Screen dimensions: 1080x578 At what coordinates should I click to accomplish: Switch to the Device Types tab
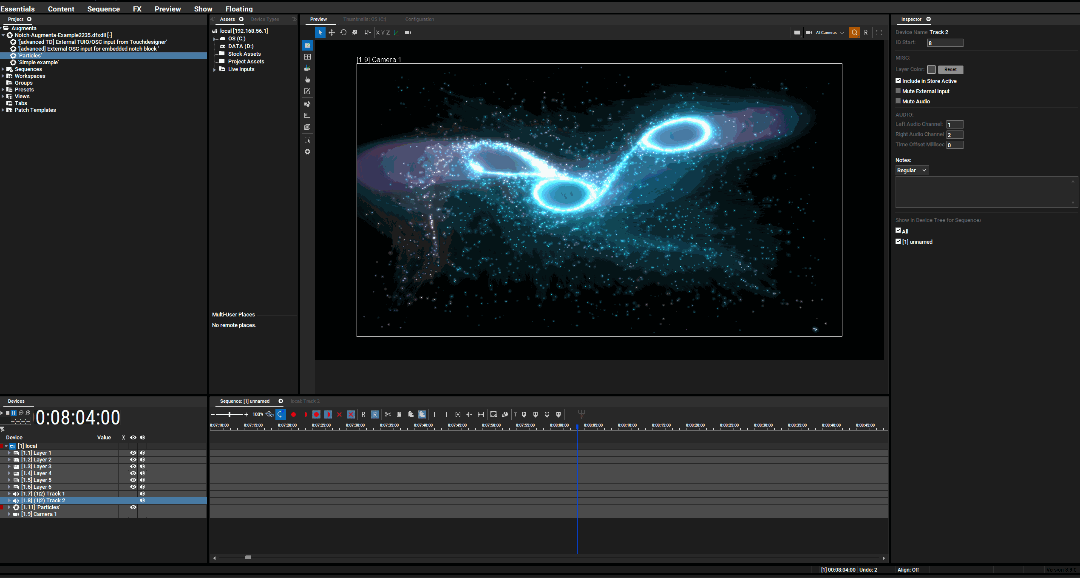point(265,19)
